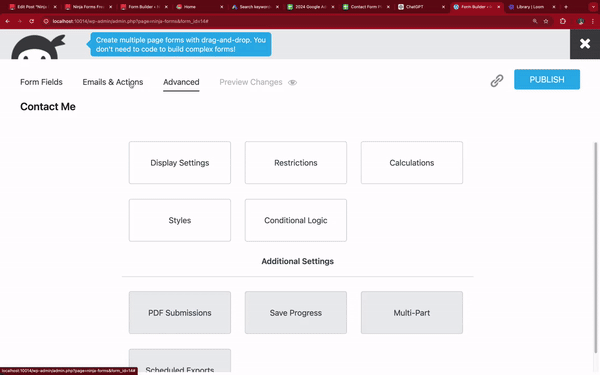Screen dimensions: 600x375
Task: Click the Additional Settings heading
Action: (x=298, y=261)
